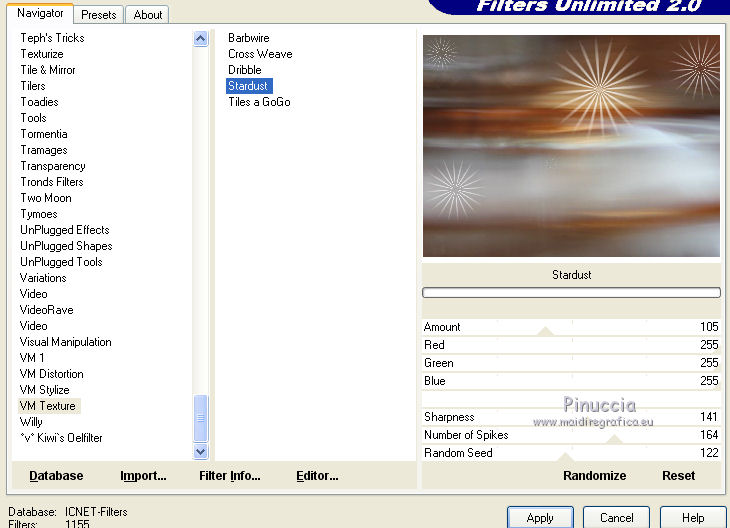Select the Dribble filter
This screenshot has height=528, width=730.
pos(244,70)
